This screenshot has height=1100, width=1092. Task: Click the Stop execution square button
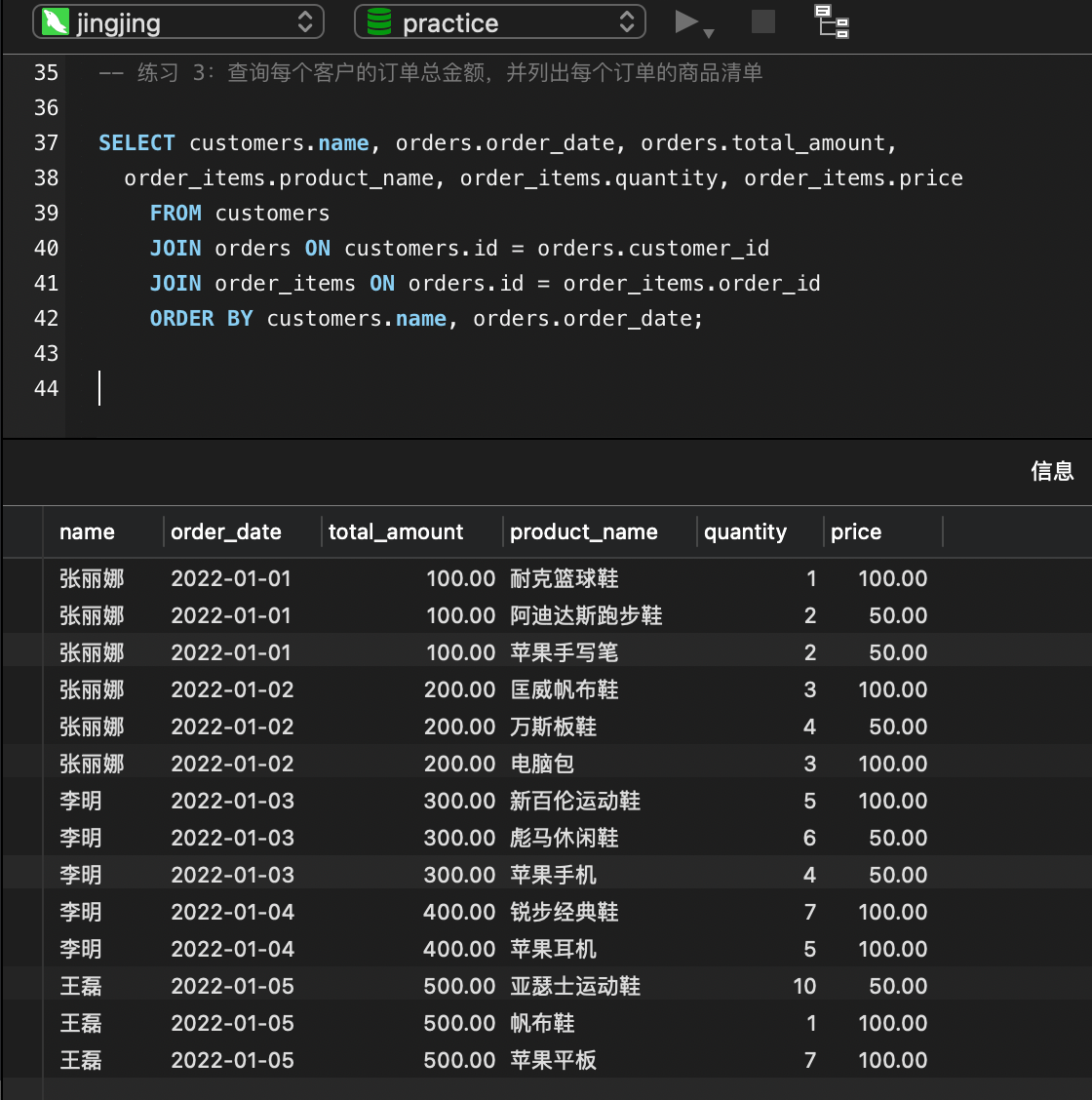tap(763, 21)
